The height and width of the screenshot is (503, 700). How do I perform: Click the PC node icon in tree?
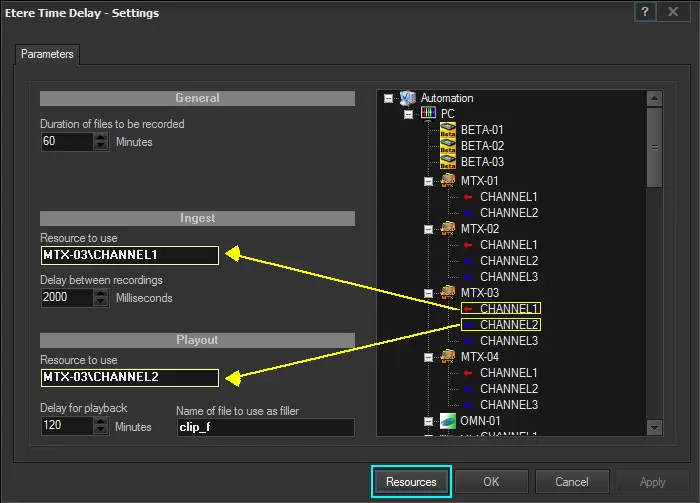[427, 114]
